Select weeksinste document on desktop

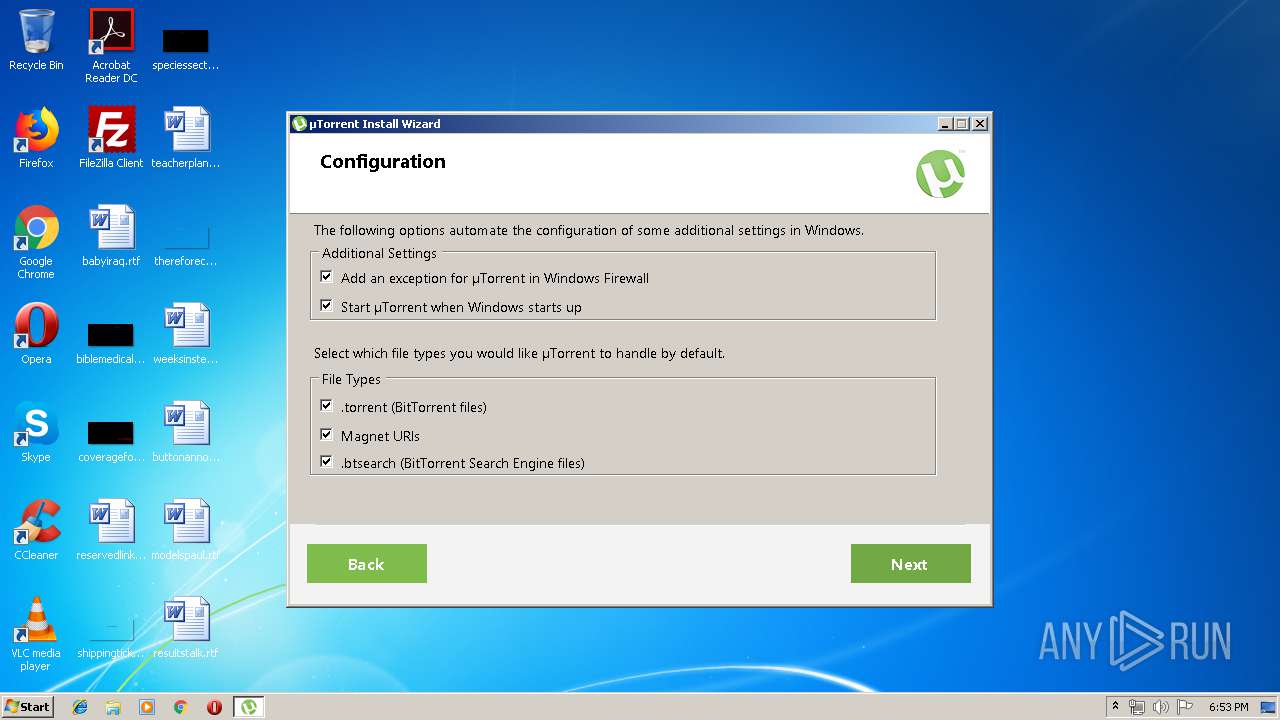pyautogui.click(x=186, y=334)
